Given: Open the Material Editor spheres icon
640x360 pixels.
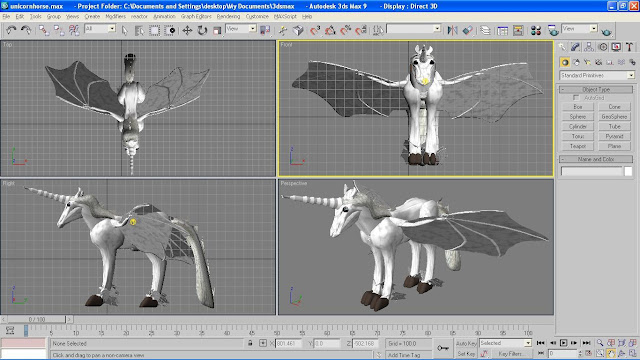Looking at the screenshot, I should tap(536, 30).
